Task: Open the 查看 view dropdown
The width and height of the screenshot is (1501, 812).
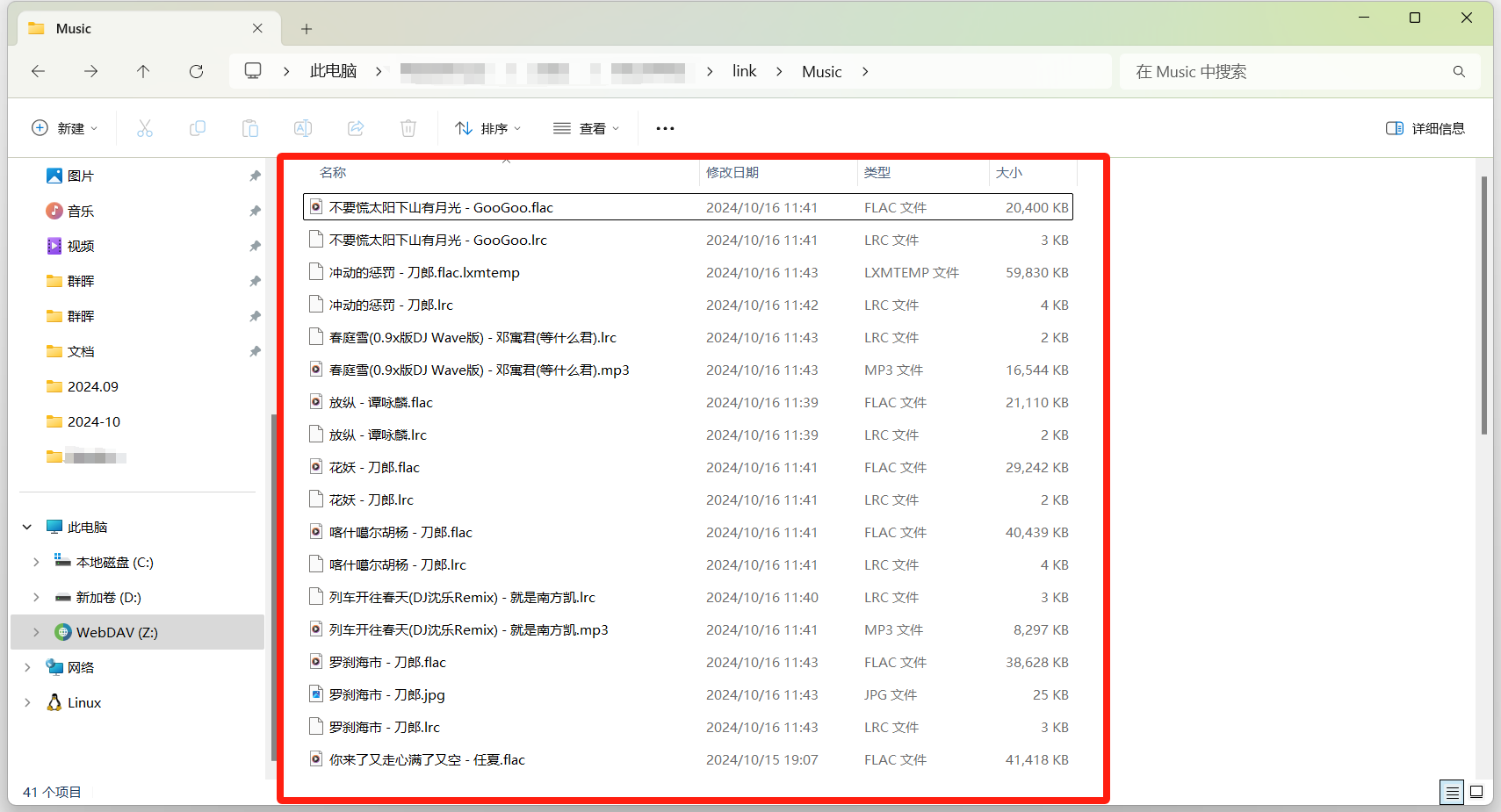Action: pos(587,128)
